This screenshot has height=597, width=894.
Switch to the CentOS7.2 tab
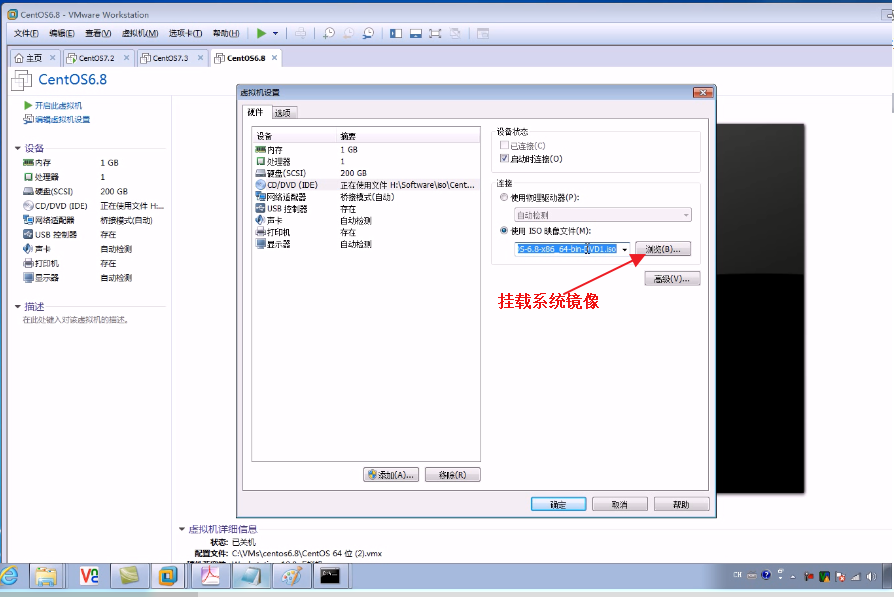point(98,58)
